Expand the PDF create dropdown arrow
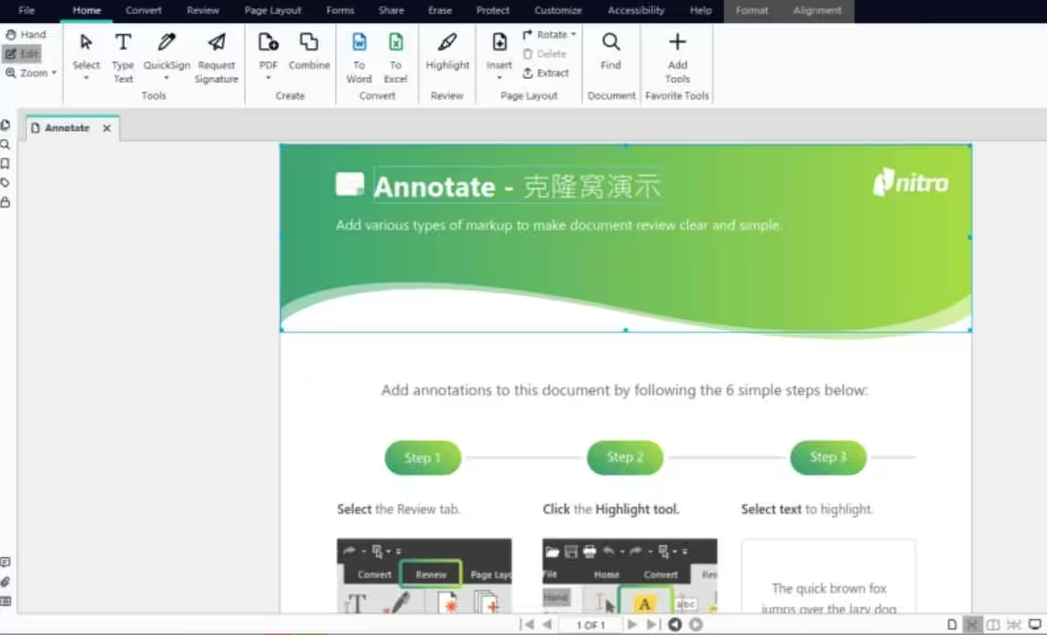Viewport: 1047px width, 635px height. point(268,78)
